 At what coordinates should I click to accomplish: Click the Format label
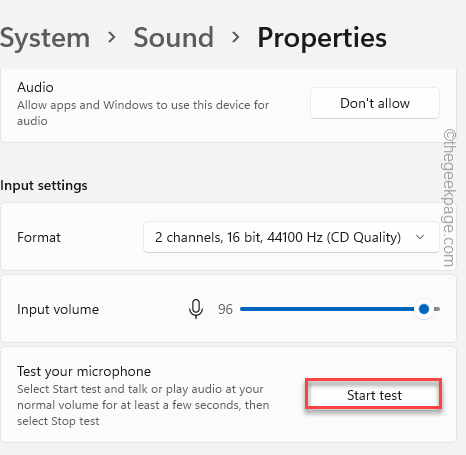click(39, 237)
